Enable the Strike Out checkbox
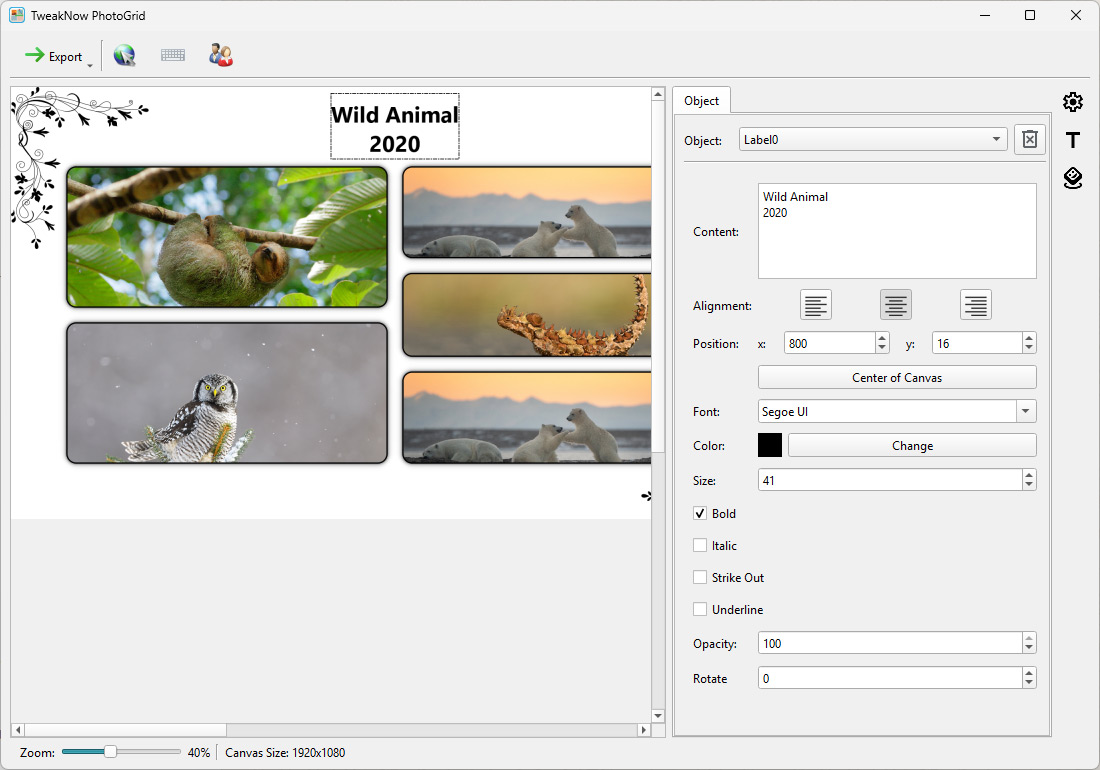This screenshot has height=770, width=1100. pos(700,577)
